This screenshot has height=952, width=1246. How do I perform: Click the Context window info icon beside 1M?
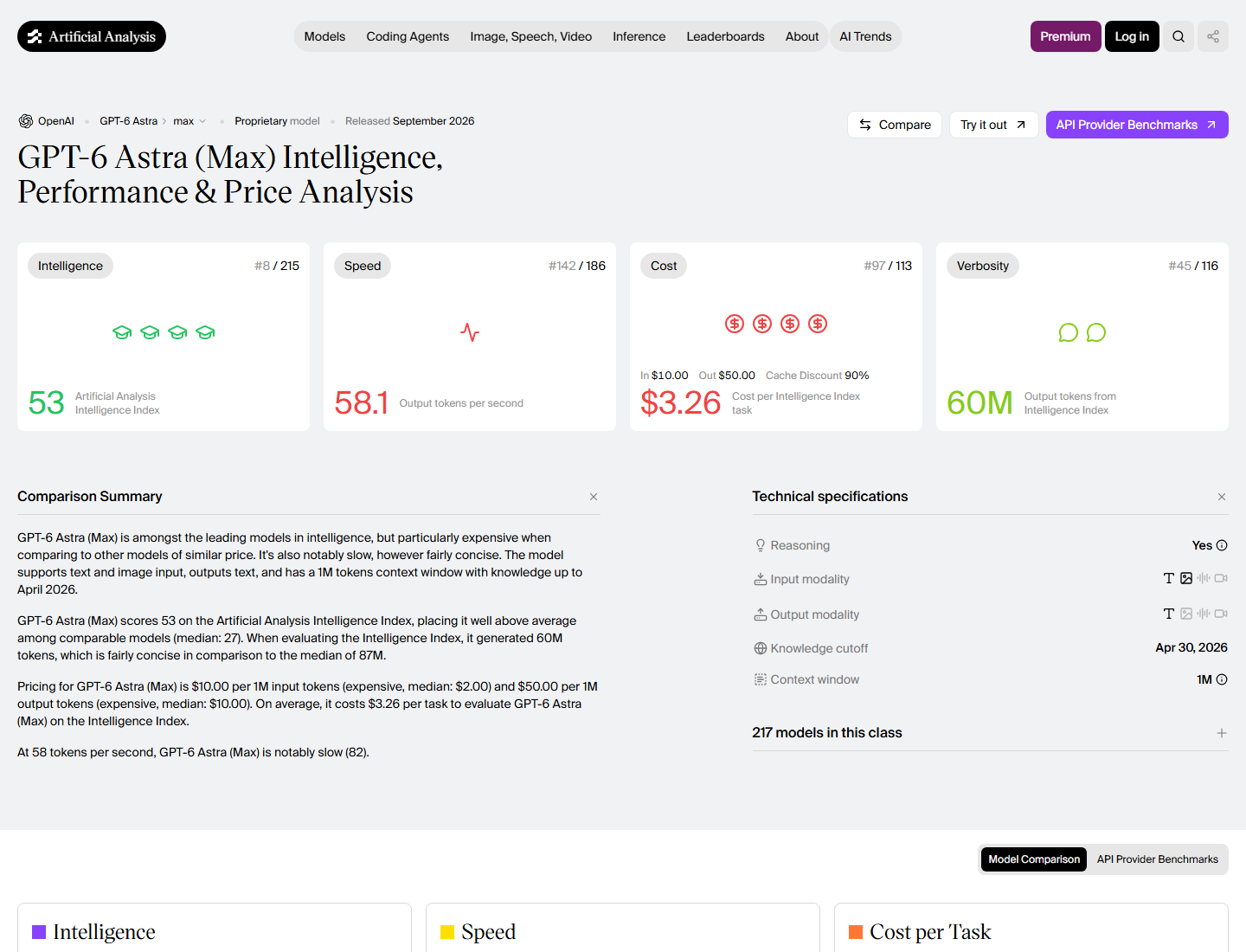[1222, 679]
